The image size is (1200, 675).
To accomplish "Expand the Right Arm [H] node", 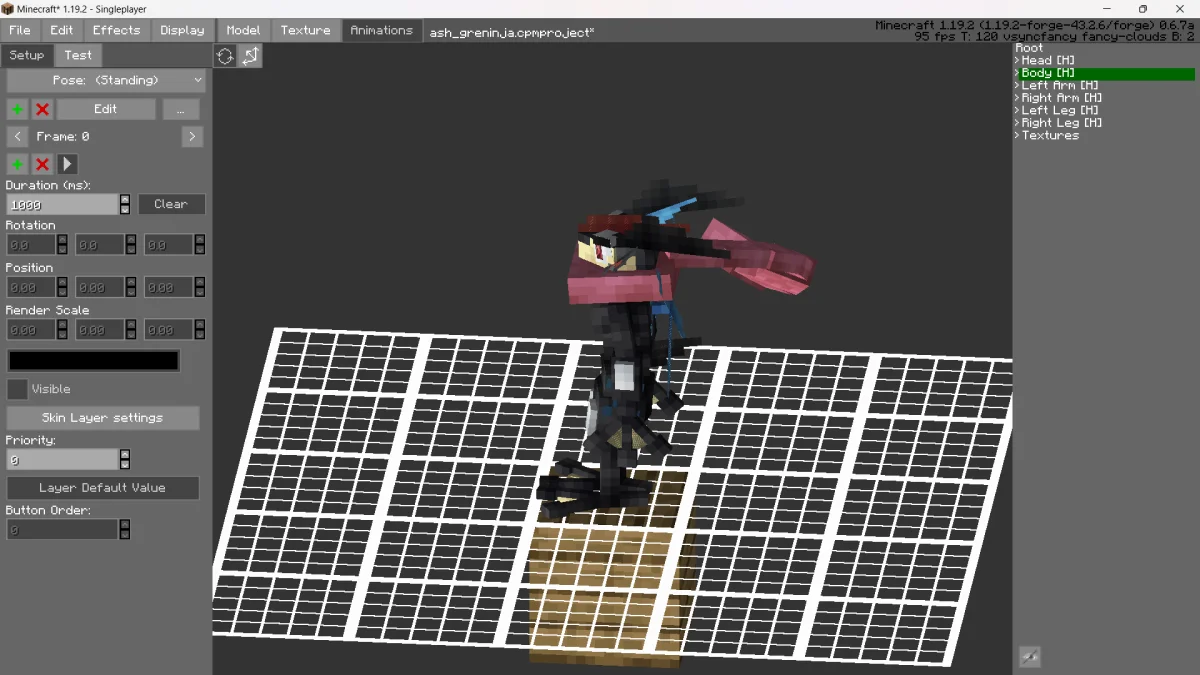I will [1017, 98].
